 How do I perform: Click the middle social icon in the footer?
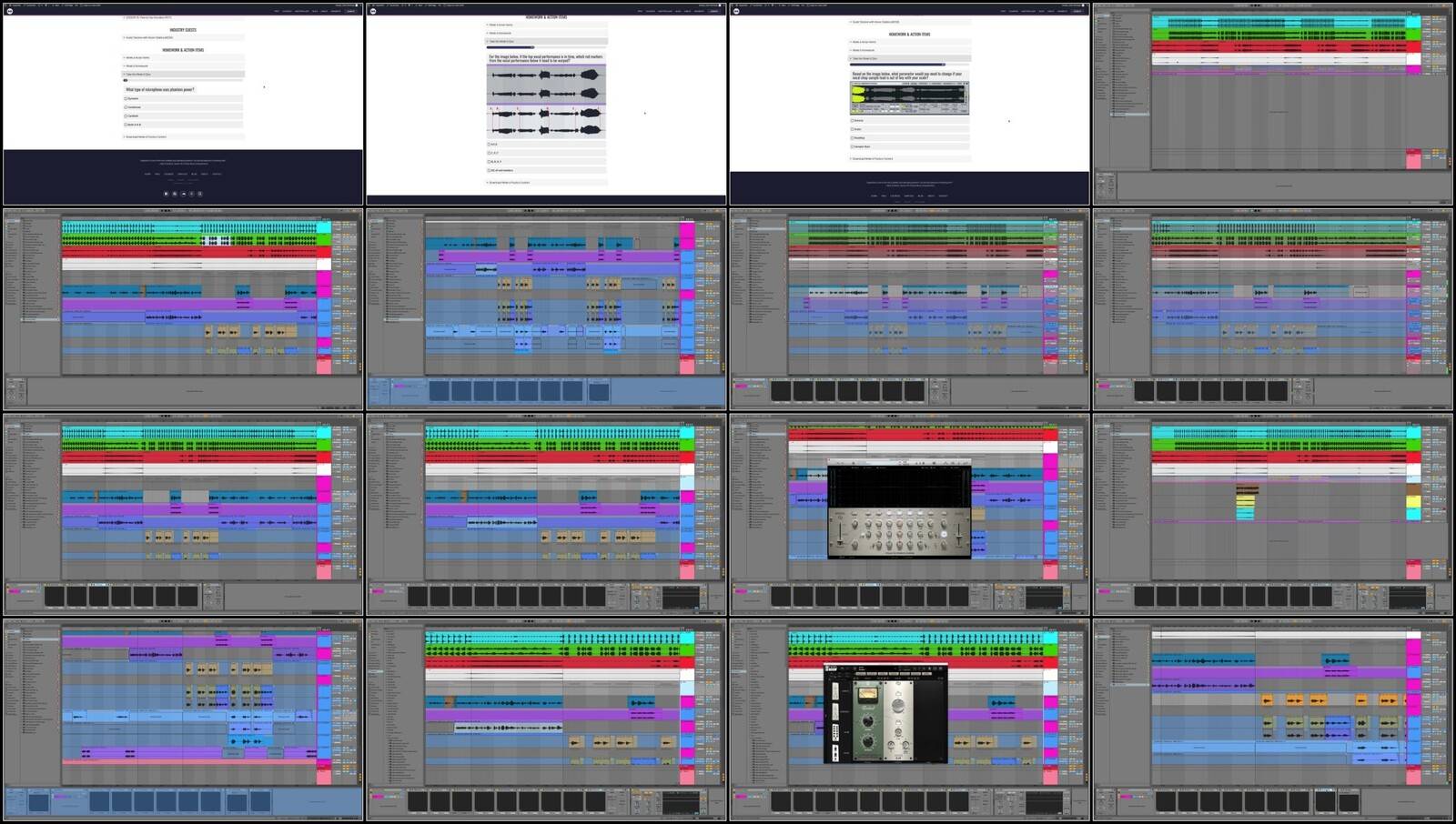[183, 194]
